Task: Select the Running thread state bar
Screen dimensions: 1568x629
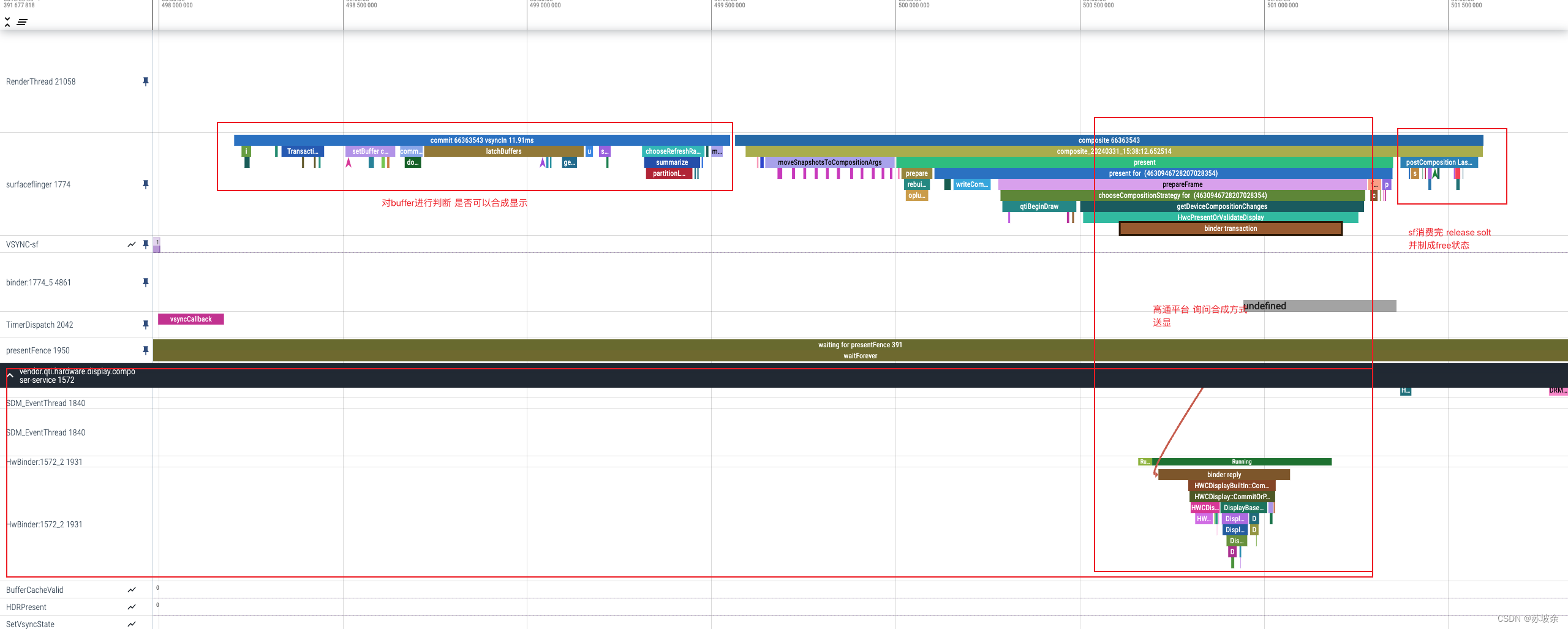Action: coord(1242,462)
